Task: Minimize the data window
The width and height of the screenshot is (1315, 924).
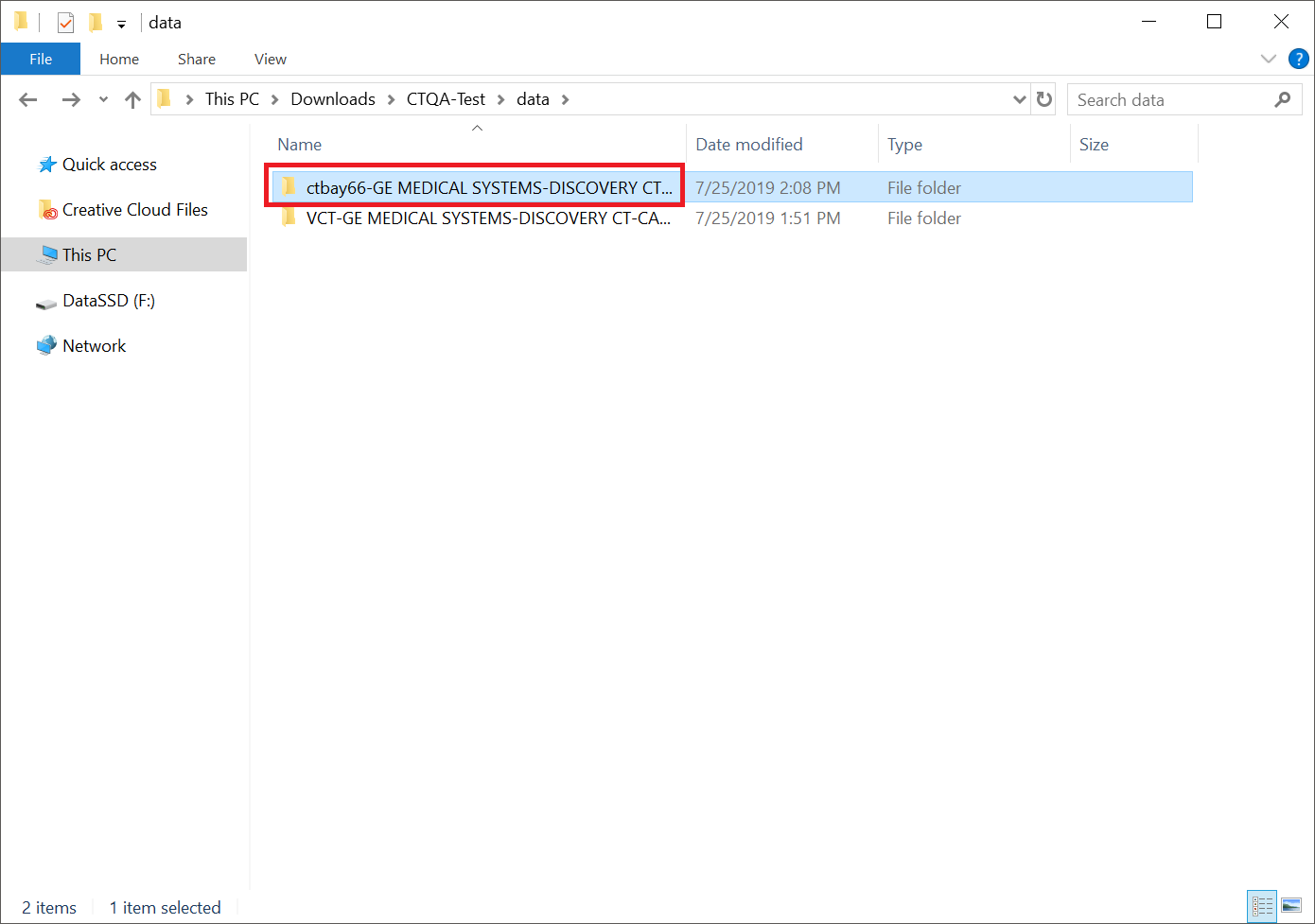Action: [x=1149, y=21]
